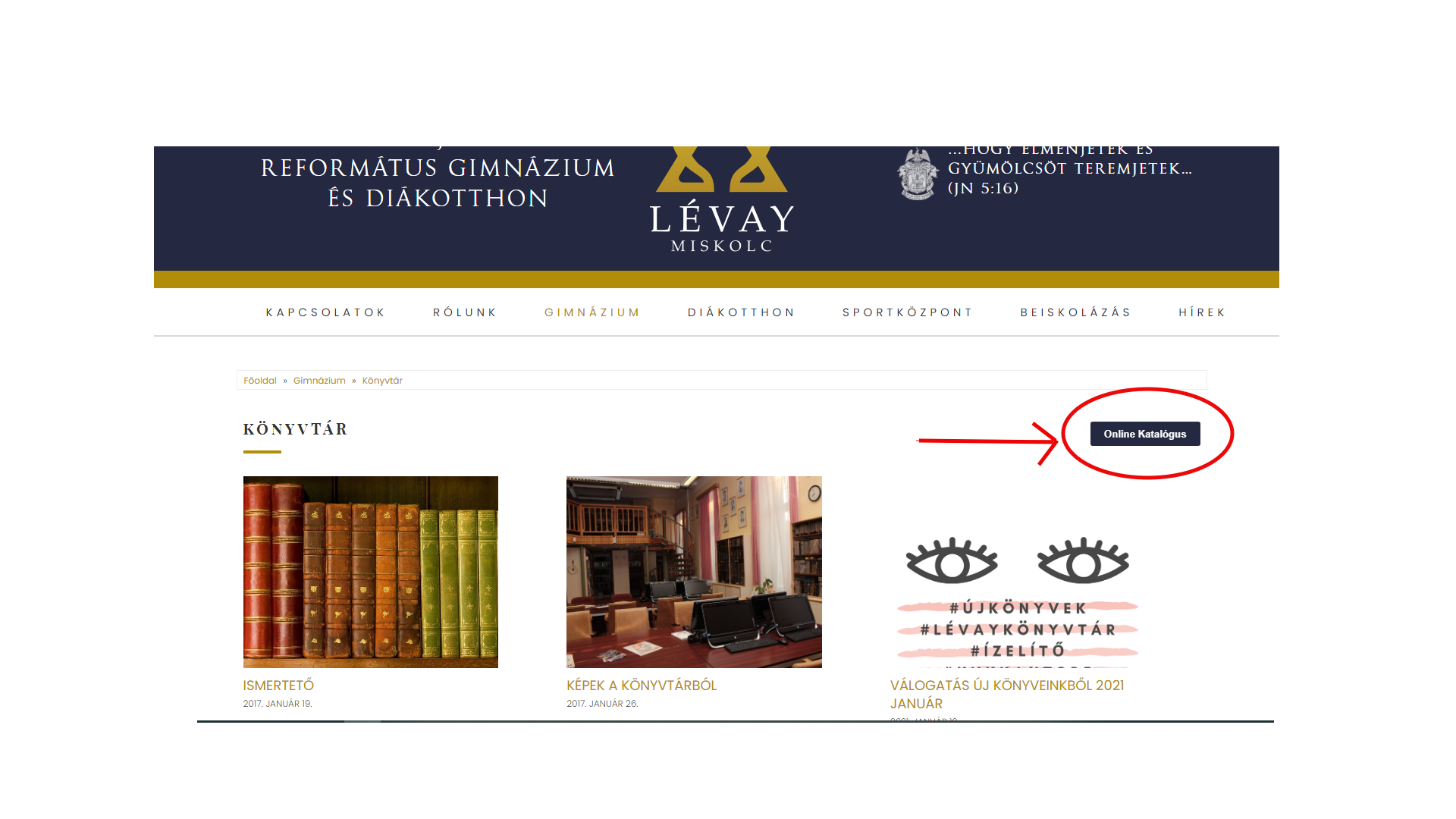Open Képek a könyvtárból article link

tap(642, 686)
